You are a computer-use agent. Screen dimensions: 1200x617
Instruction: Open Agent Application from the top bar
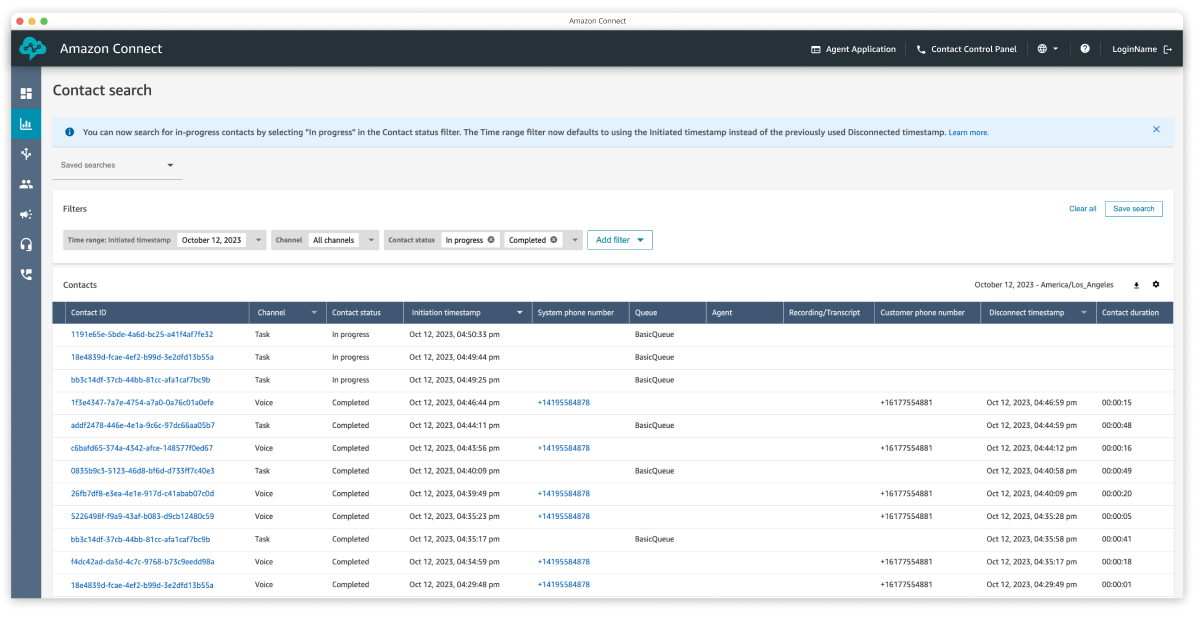(852, 48)
